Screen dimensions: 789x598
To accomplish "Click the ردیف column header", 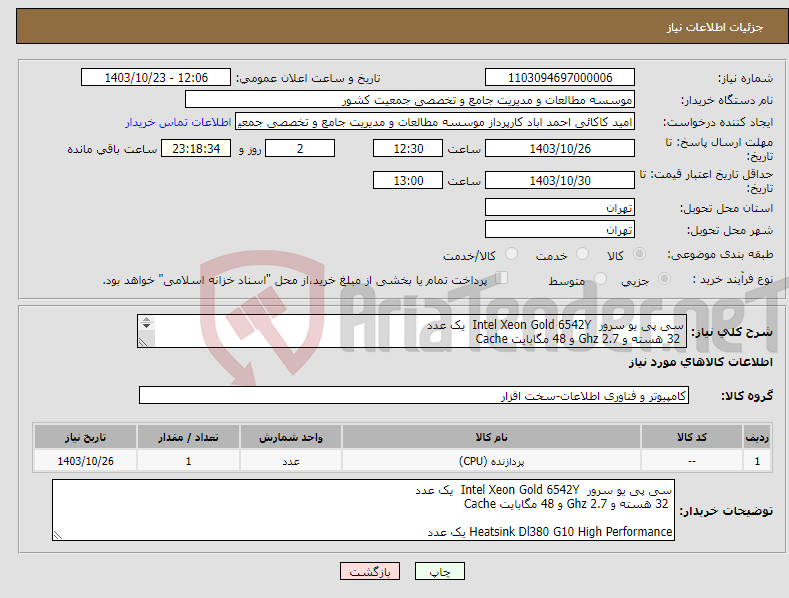I will pyautogui.click(x=757, y=437).
